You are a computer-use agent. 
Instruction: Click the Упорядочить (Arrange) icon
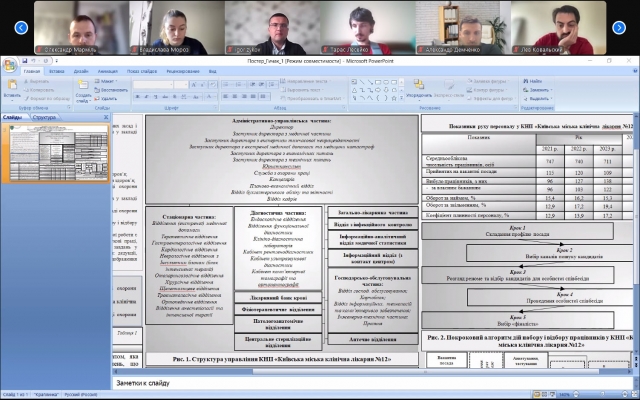[419, 84]
